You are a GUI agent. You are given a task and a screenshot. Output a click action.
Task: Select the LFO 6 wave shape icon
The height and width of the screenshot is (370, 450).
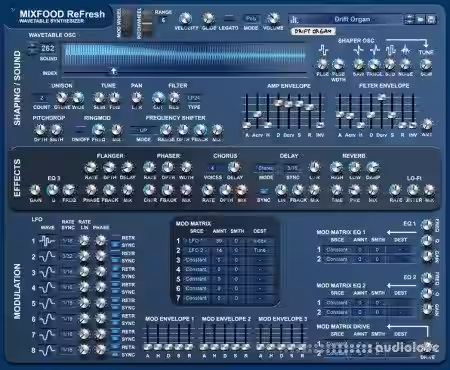tap(47, 319)
